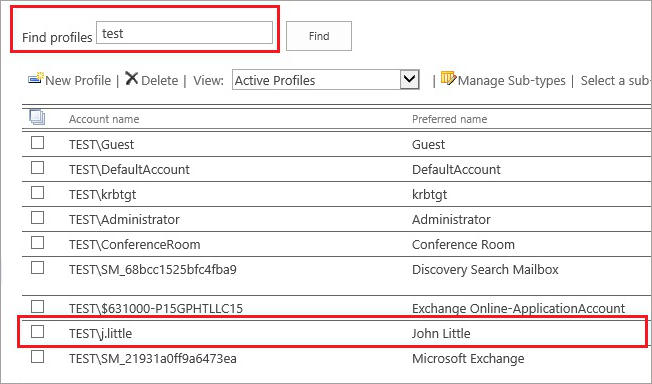Click the Microsoft Exchange preferred name
The width and height of the screenshot is (652, 384).
click(x=468, y=359)
